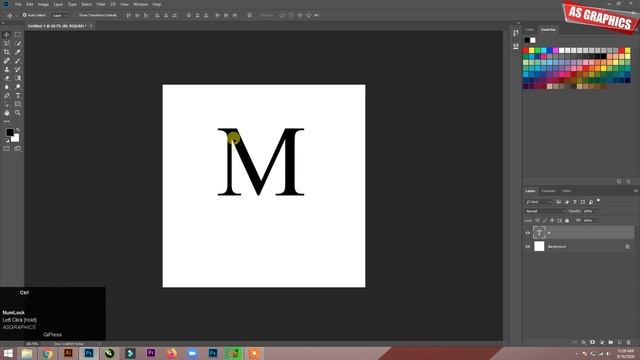Create new swatch button in Swatches panel
This screenshot has height=360, width=640.
[619, 181]
